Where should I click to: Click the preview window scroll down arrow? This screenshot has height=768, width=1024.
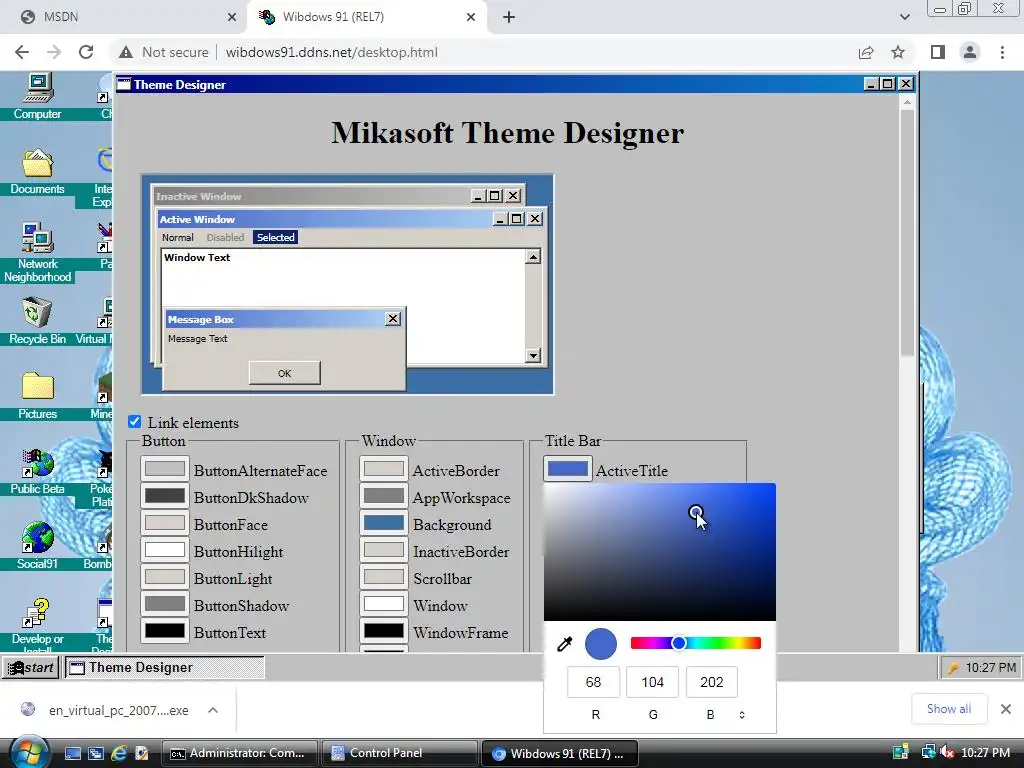(x=533, y=355)
